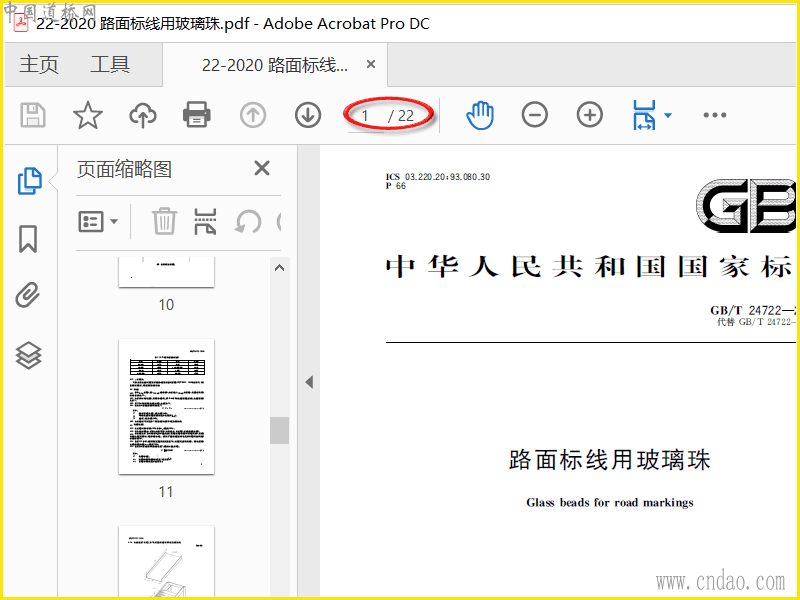The image size is (800, 600).
Task: Open thumbnail options menu dropdown
Action: 98,222
